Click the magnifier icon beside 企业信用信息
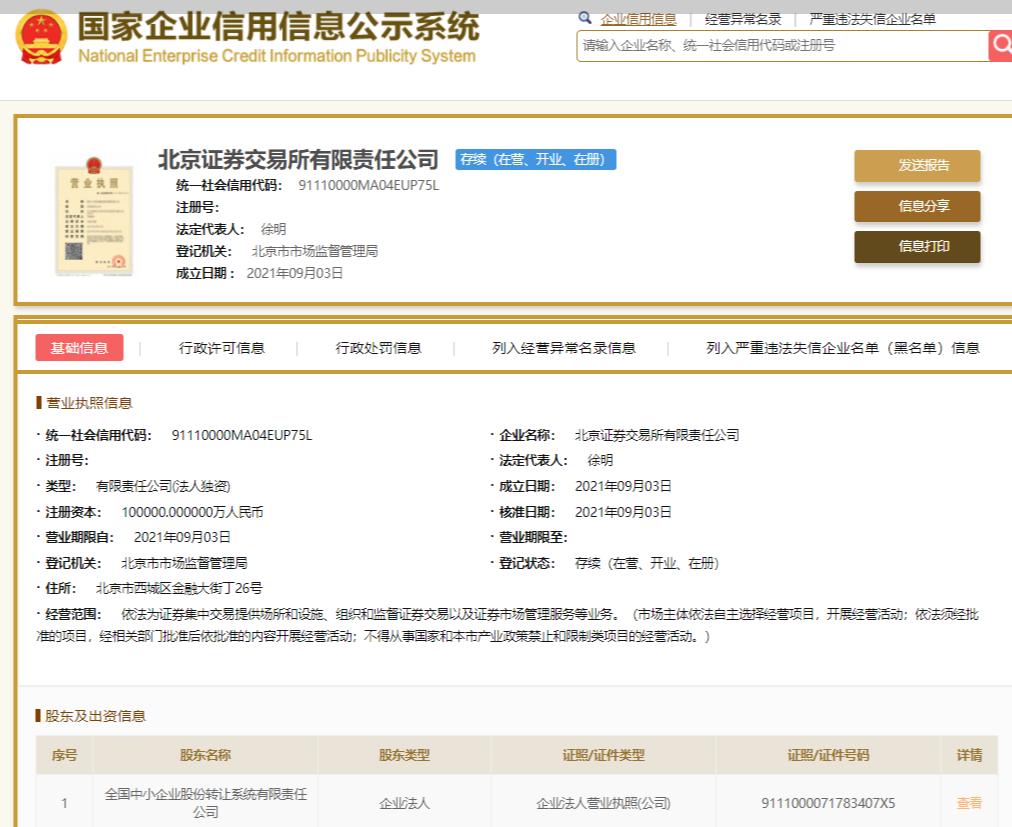Screen dimensions: 1012x827 [585, 18]
